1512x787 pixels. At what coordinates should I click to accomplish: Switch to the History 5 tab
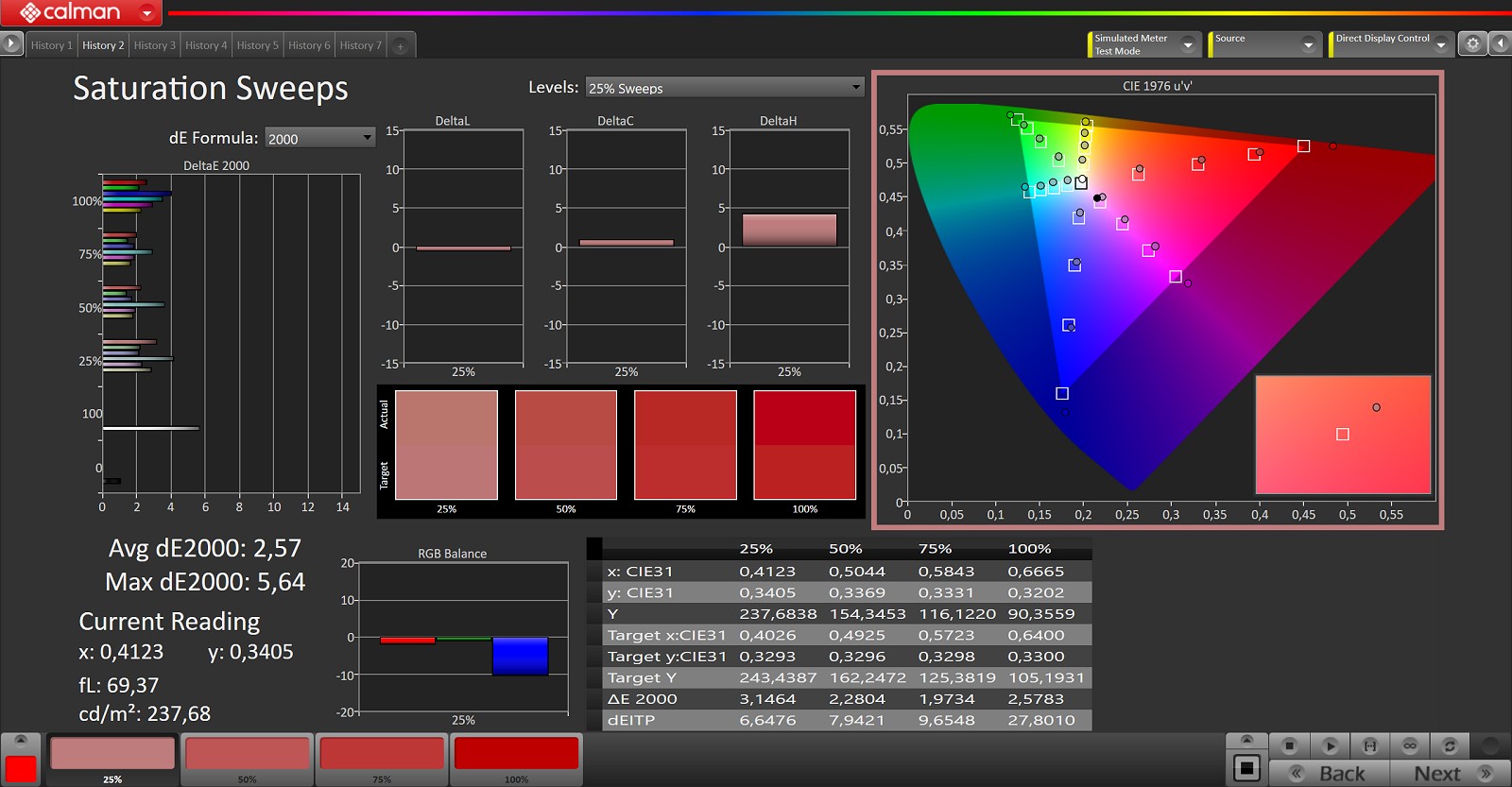click(257, 45)
